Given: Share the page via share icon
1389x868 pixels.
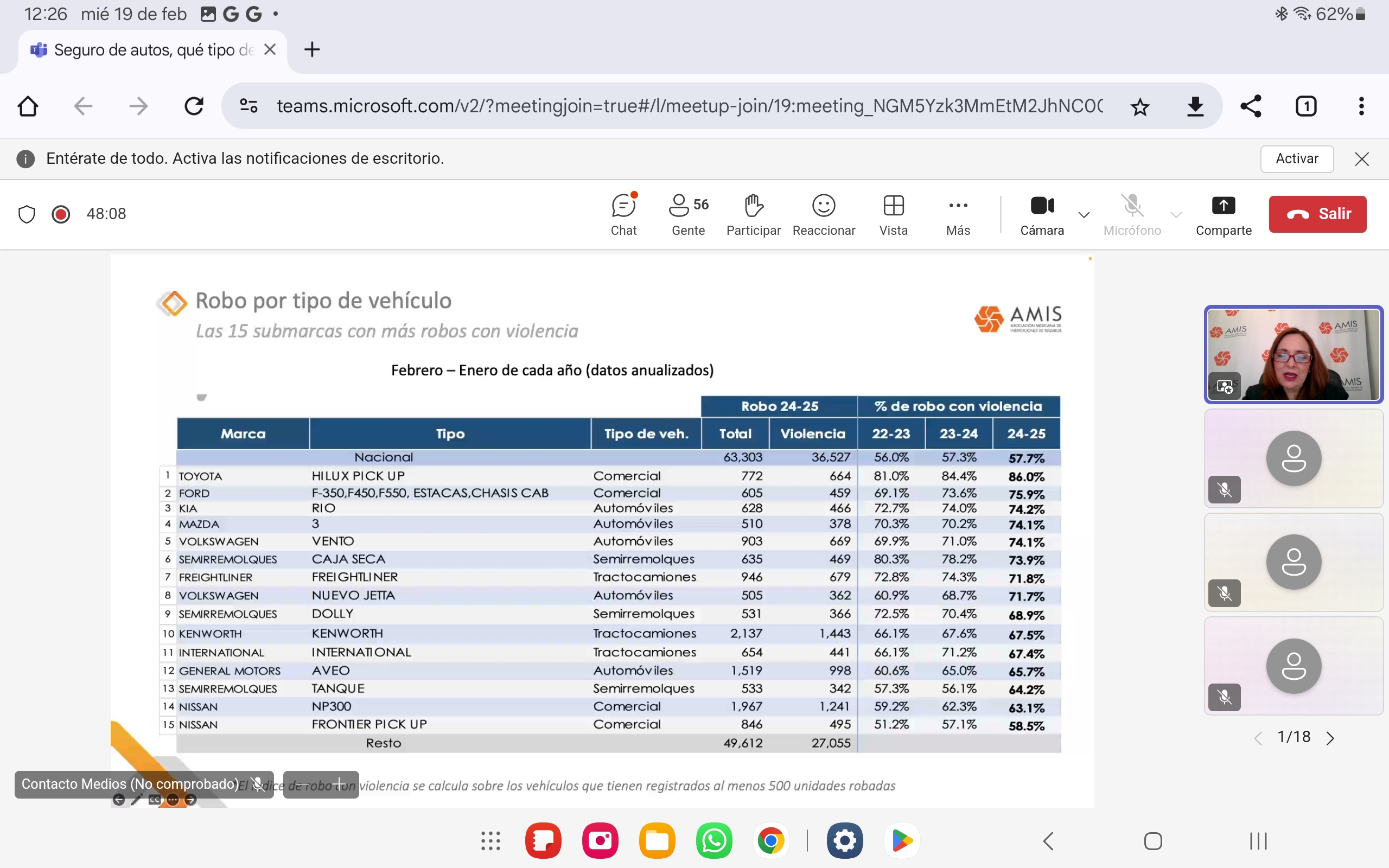Looking at the screenshot, I should click(1251, 106).
